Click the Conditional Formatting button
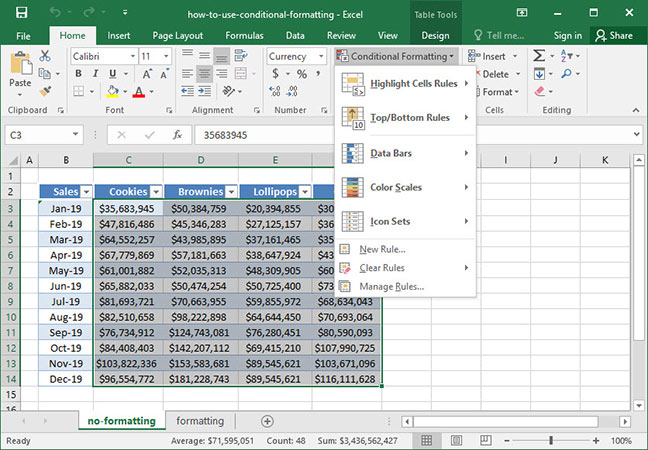648x450 pixels. (x=395, y=56)
